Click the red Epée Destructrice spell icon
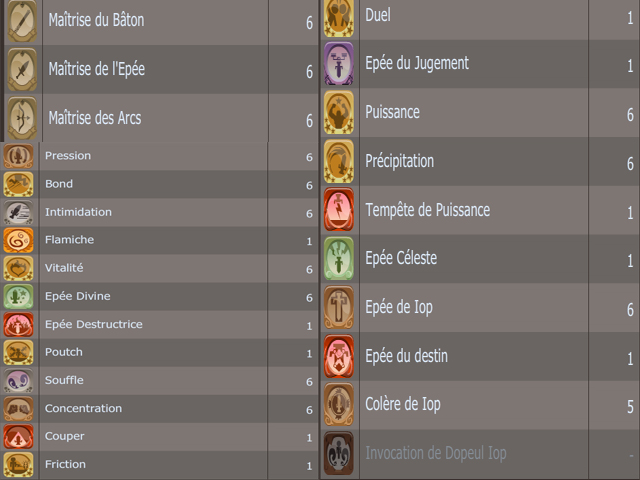 pyautogui.click(x=18, y=324)
